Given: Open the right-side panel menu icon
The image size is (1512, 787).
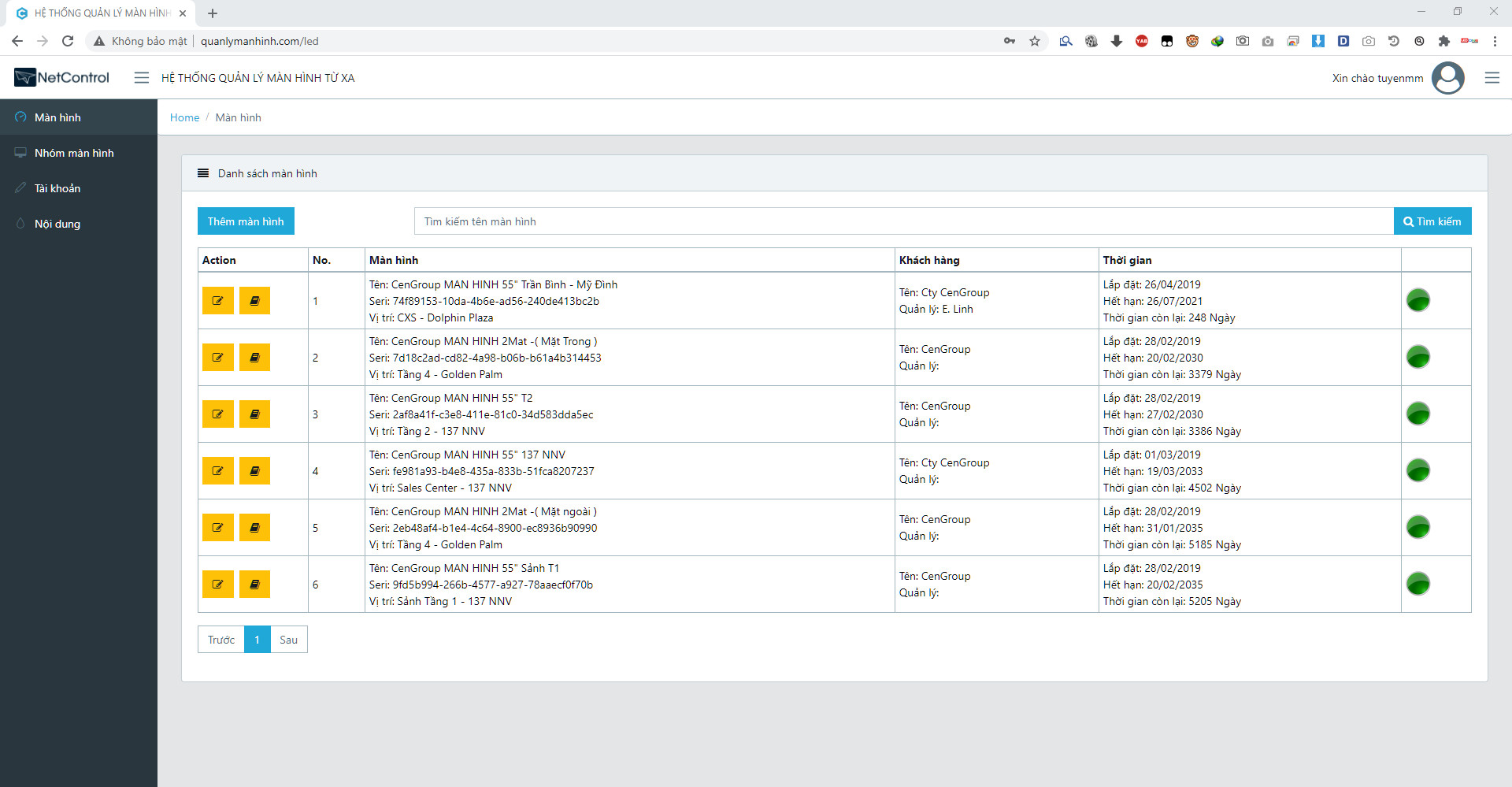Looking at the screenshot, I should tap(1492, 78).
